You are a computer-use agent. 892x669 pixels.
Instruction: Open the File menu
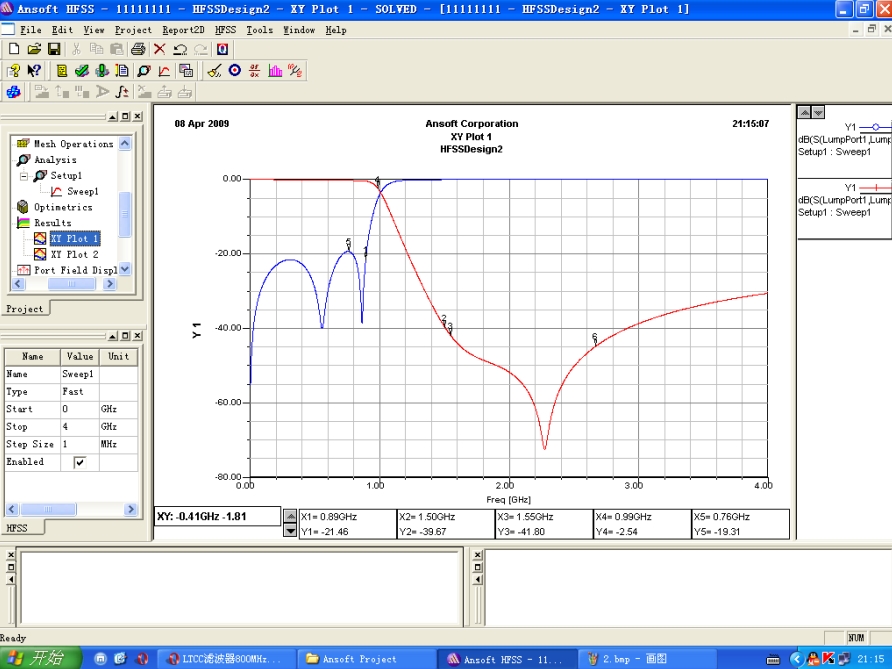coord(31,30)
